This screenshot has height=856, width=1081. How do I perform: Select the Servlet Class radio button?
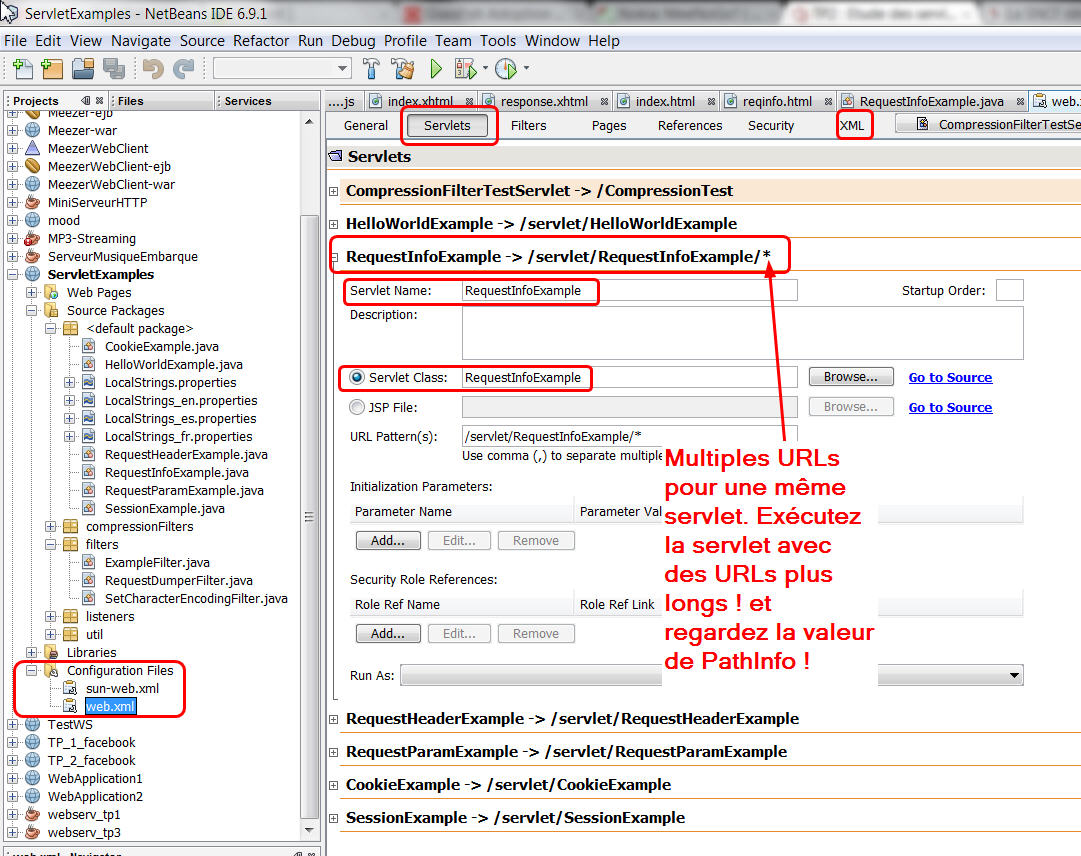click(356, 377)
